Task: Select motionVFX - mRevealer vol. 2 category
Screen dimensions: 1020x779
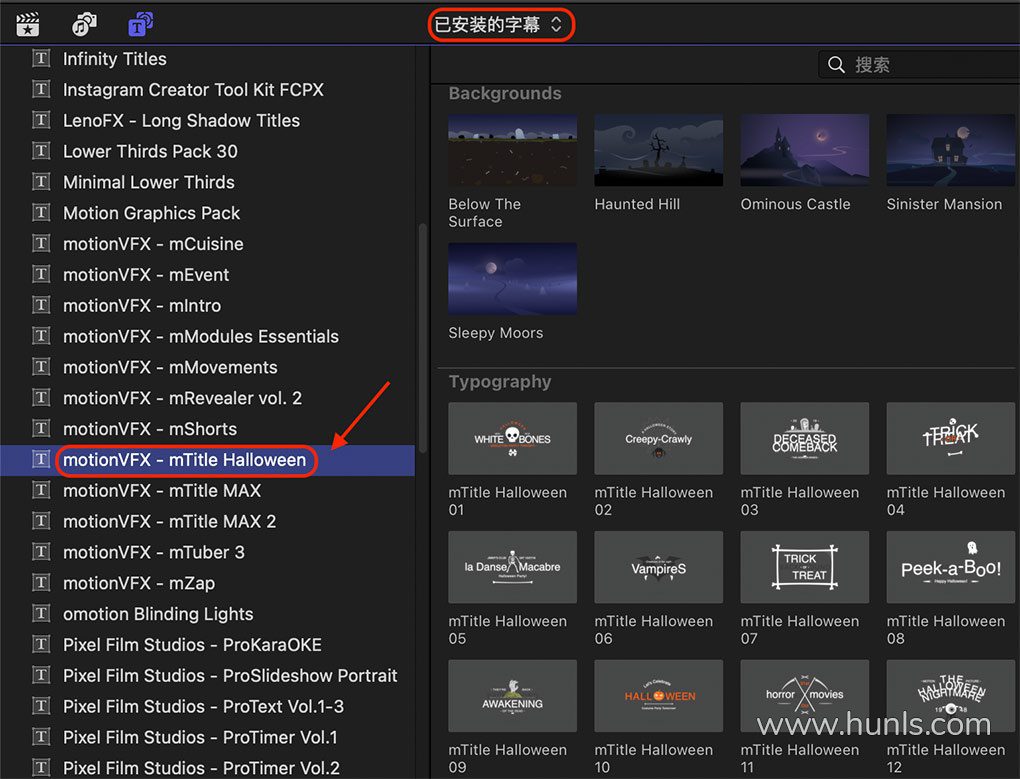Action: tap(182, 398)
